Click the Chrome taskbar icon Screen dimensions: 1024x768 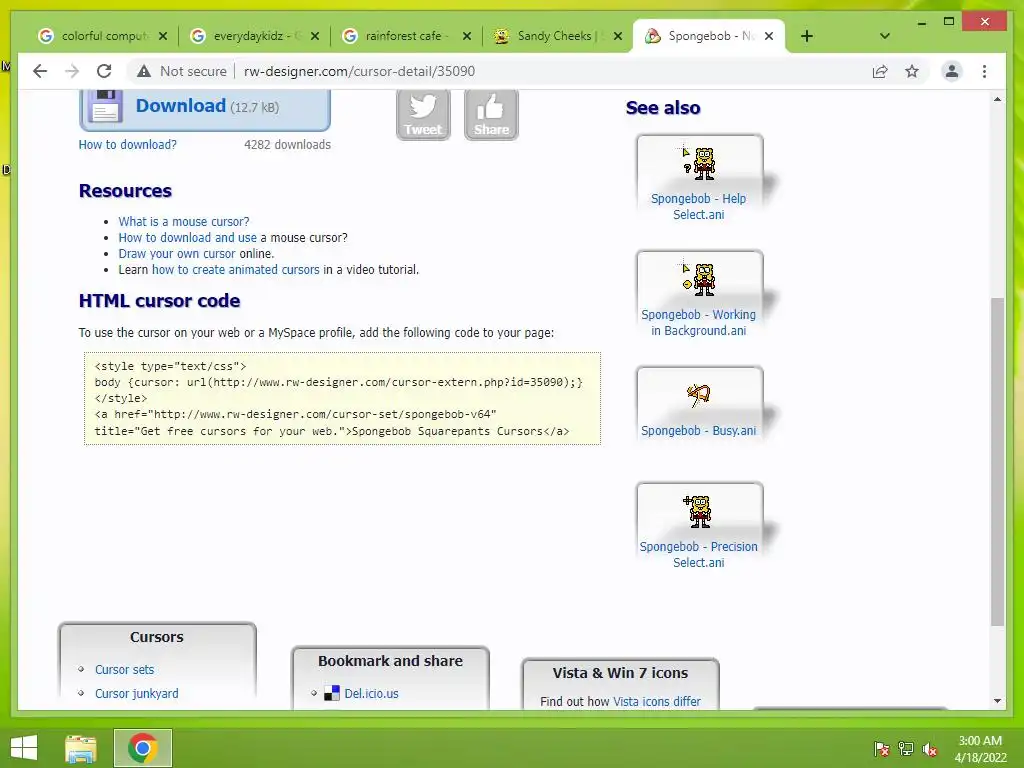point(142,748)
